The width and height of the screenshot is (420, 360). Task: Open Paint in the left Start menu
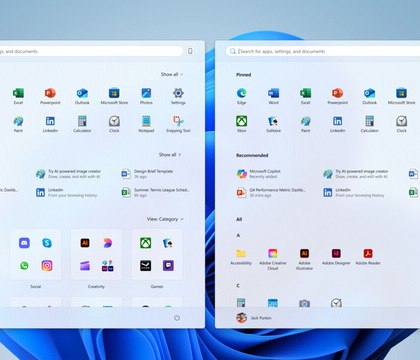click(x=18, y=124)
